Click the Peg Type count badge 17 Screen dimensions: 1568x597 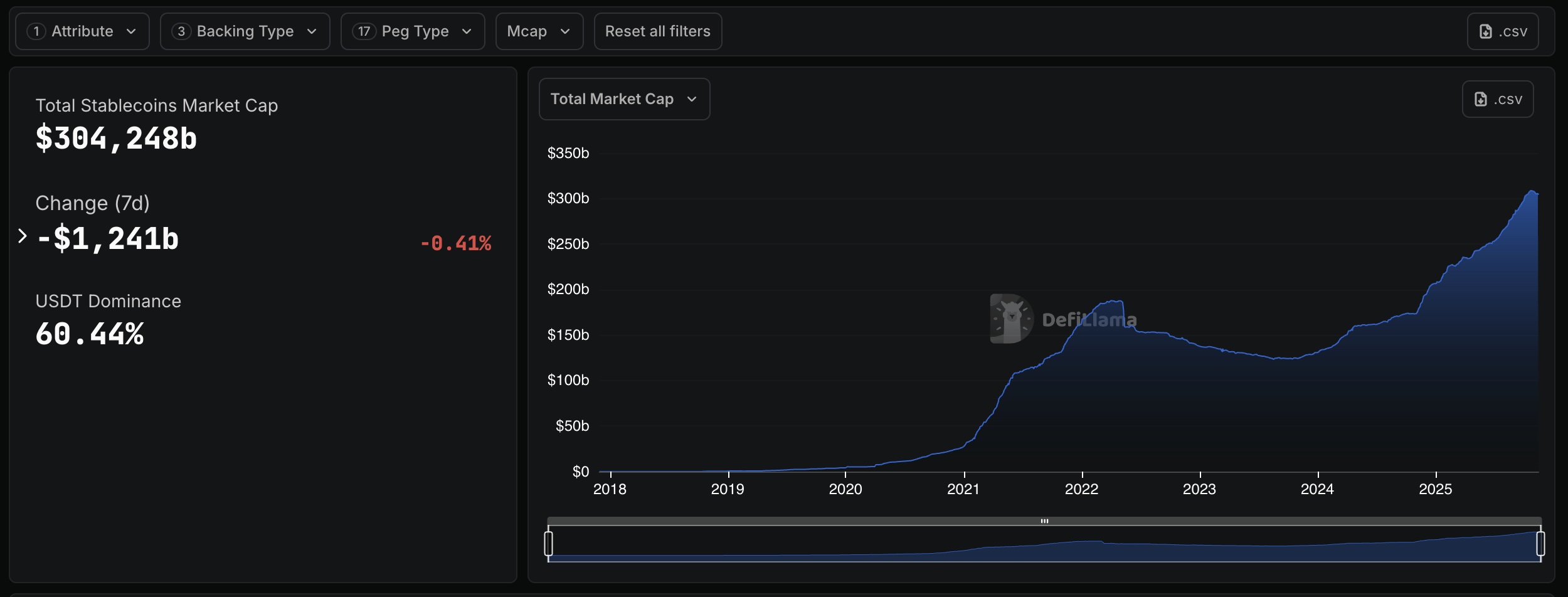tap(364, 31)
